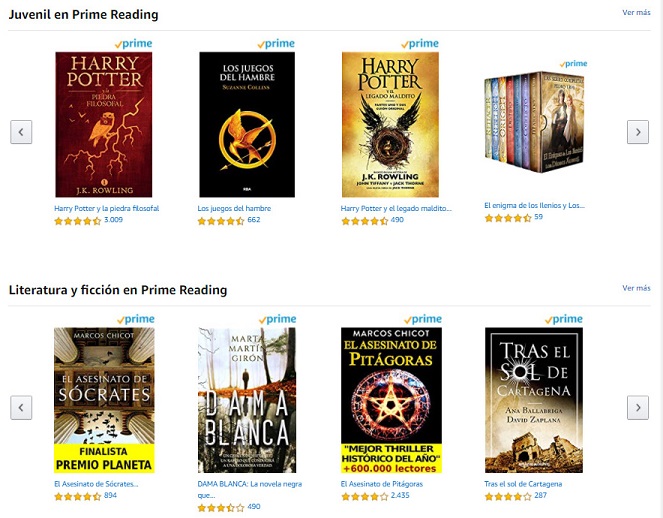
Task: Click the left carousel arrow in Literatura y ficción
Action: pyautogui.click(x=21, y=408)
